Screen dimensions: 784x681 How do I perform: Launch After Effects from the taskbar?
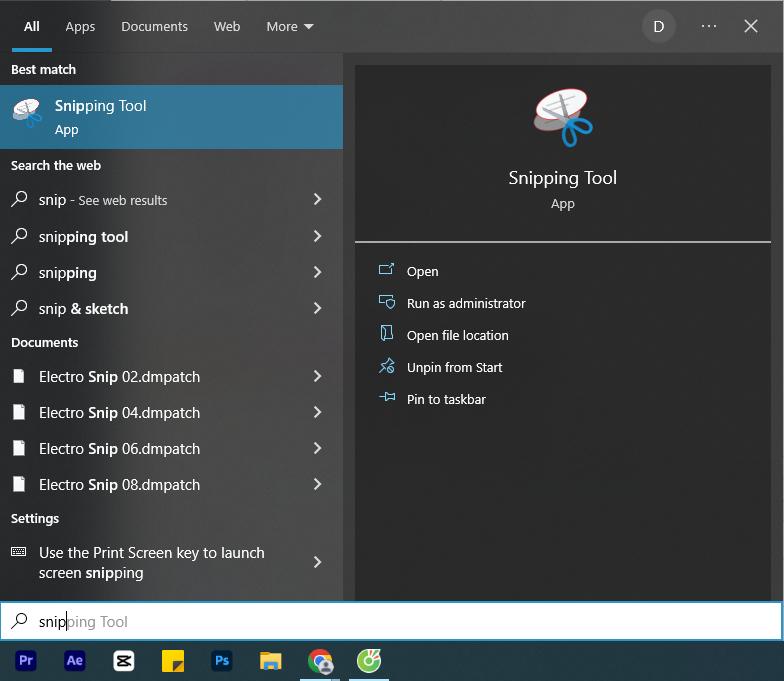pyautogui.click(x=75, y=660)
